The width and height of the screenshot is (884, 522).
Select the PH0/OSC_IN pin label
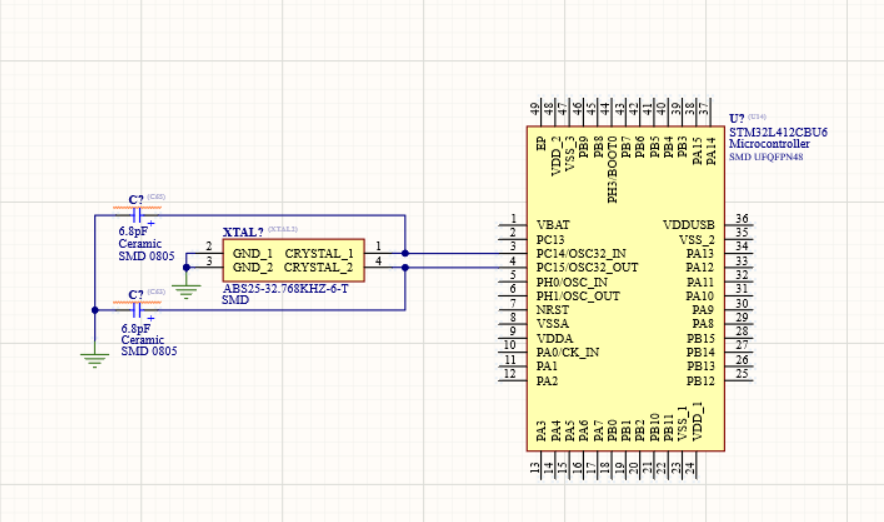(572, 282)
